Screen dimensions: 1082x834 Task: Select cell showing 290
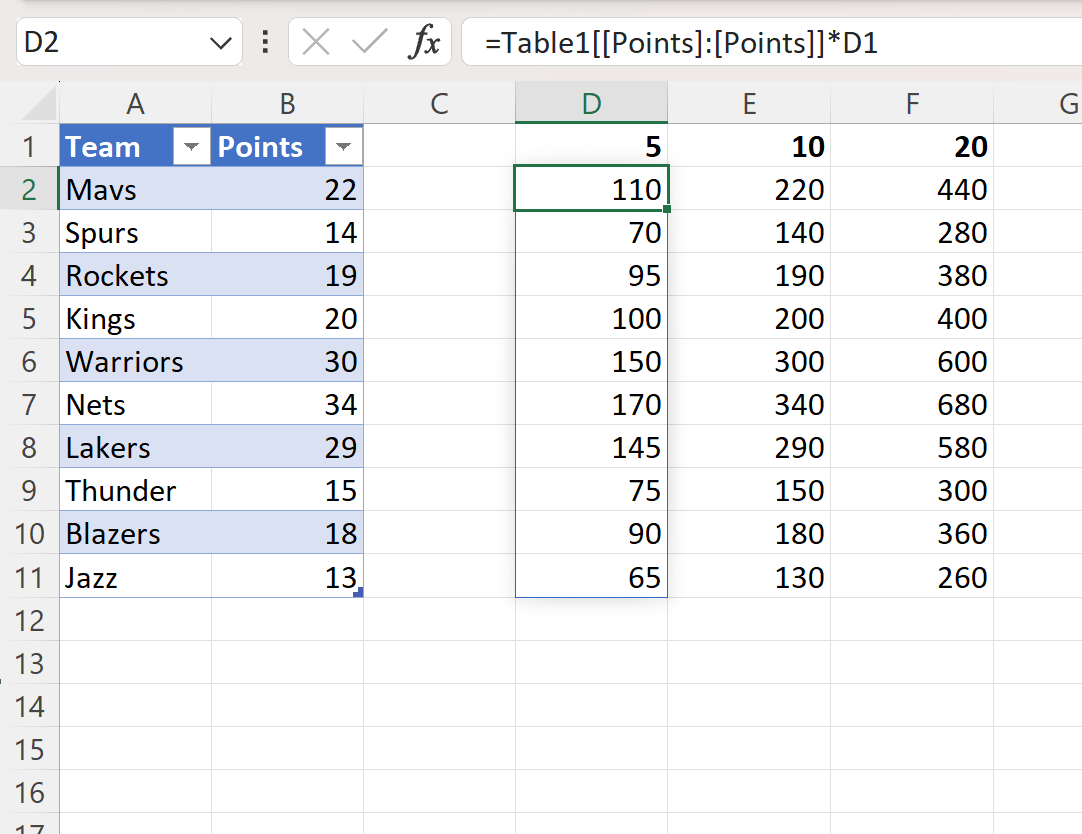pos(749,447)
